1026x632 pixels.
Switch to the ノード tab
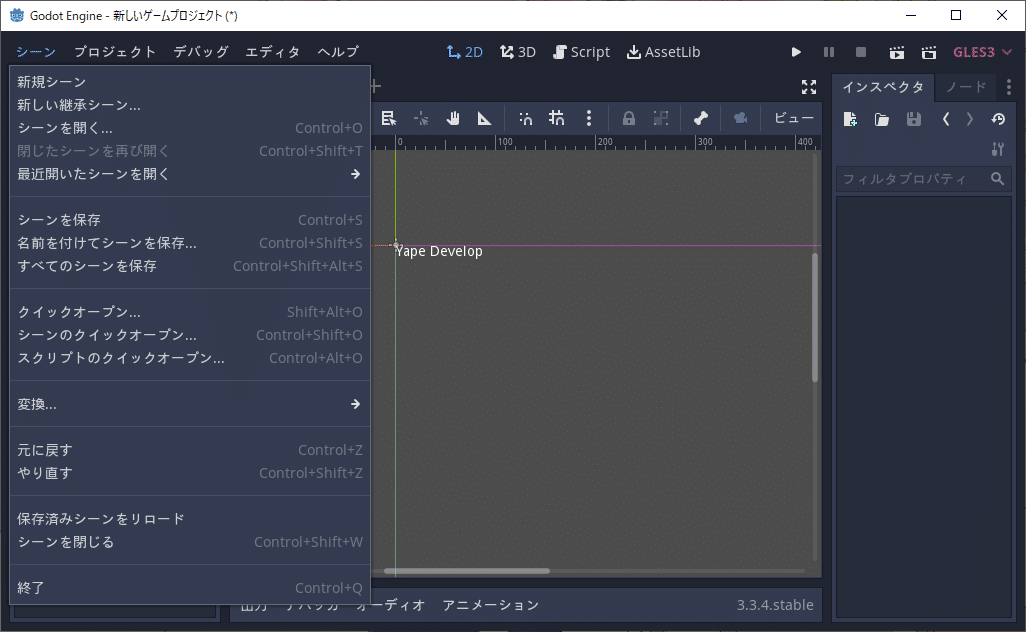pos(966,87)
